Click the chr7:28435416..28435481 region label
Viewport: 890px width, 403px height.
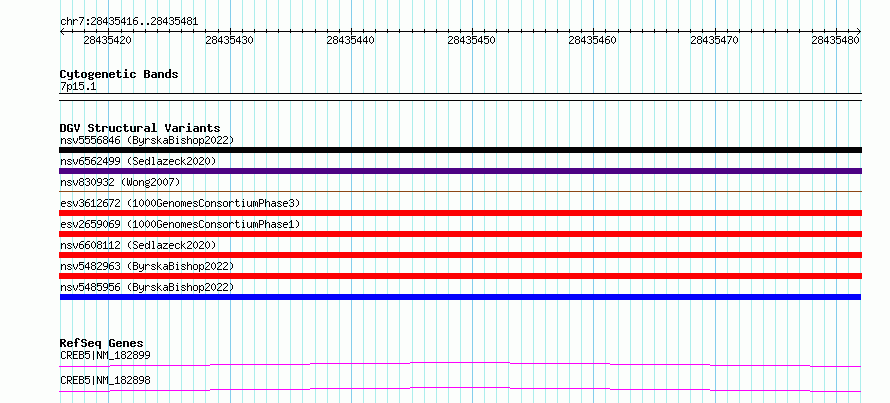pos(129,22)
